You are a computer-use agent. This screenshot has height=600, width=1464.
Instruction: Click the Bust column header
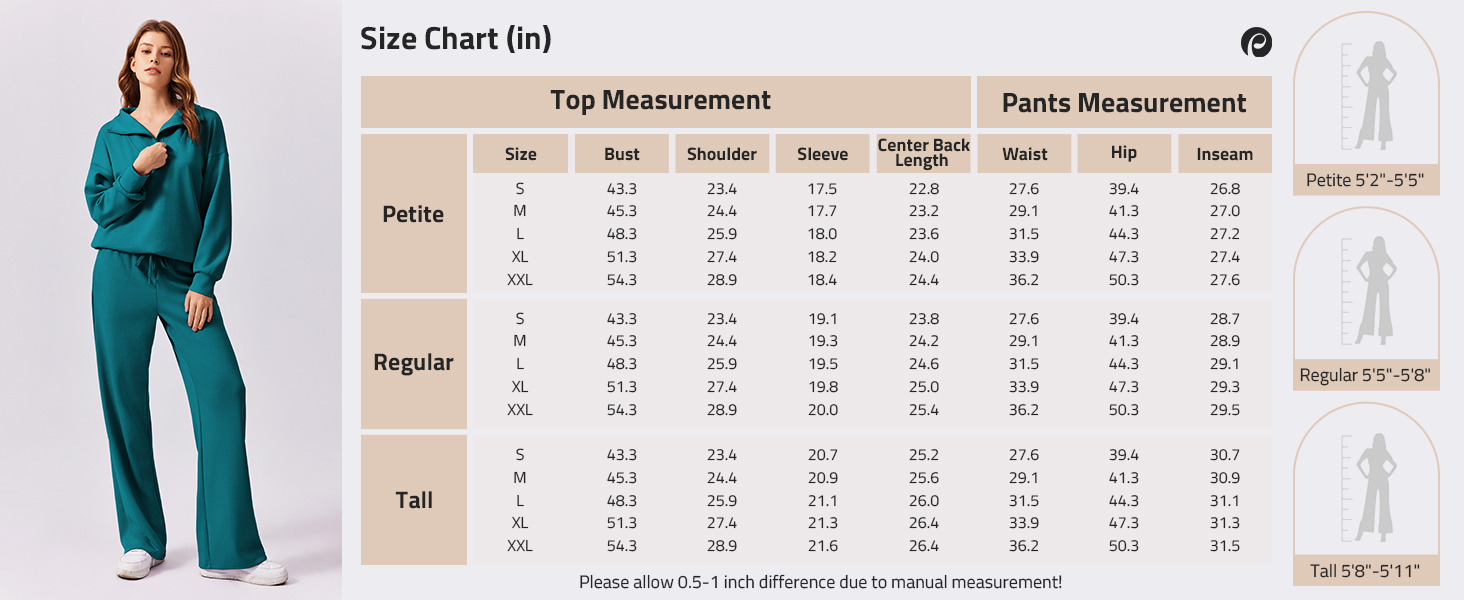click(622, 154)
